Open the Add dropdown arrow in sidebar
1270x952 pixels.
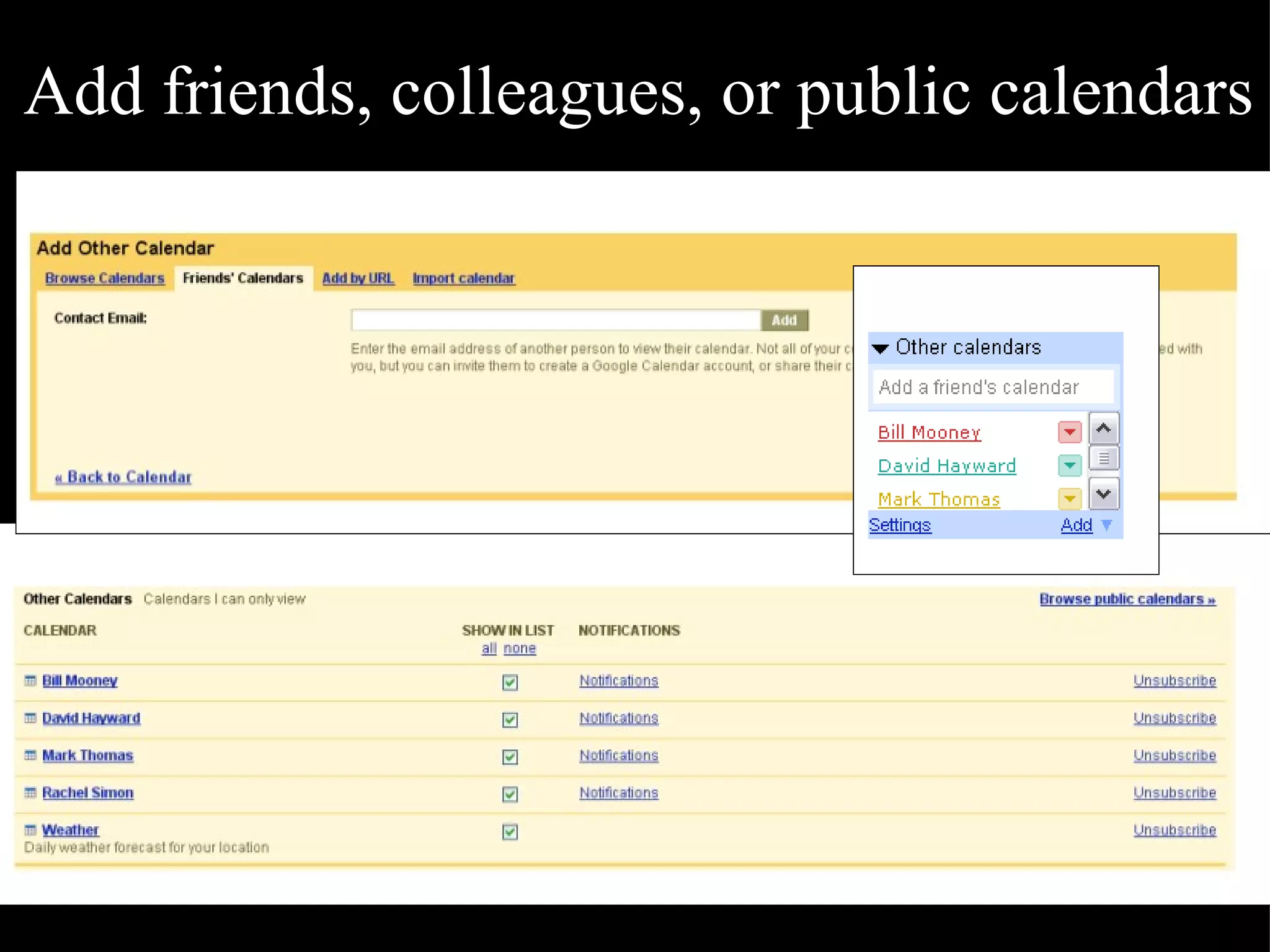pos(1107,526)
